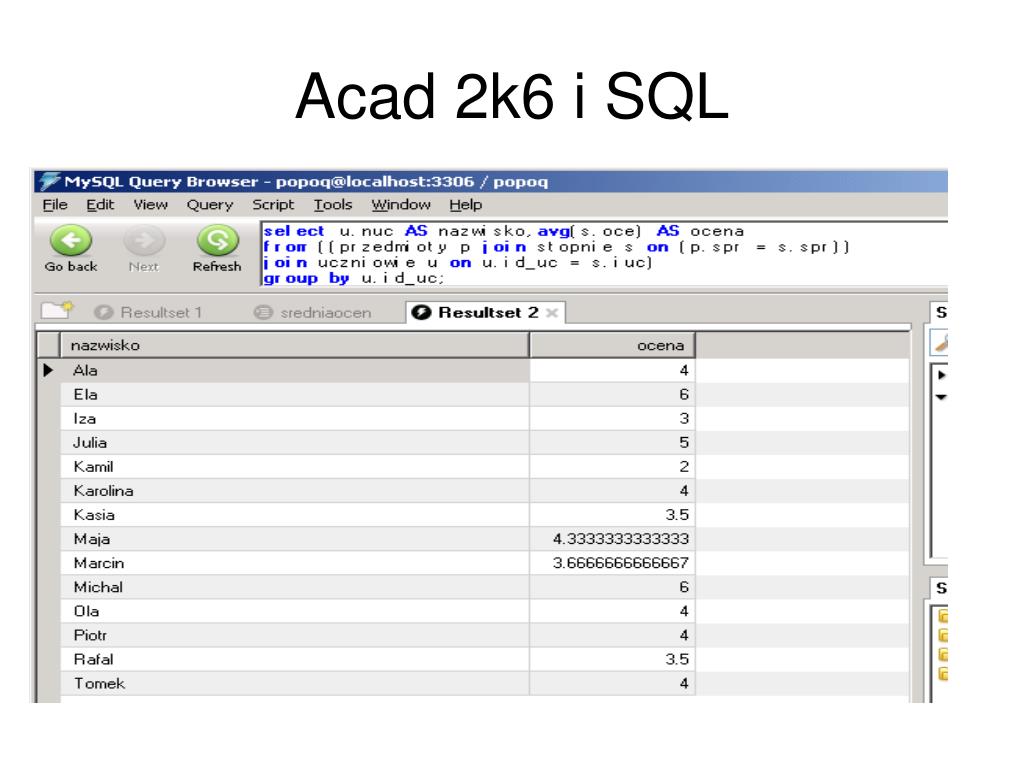The image size is (1024, 768).
Task: Select the Maja cell
Action: pos(295,539)
